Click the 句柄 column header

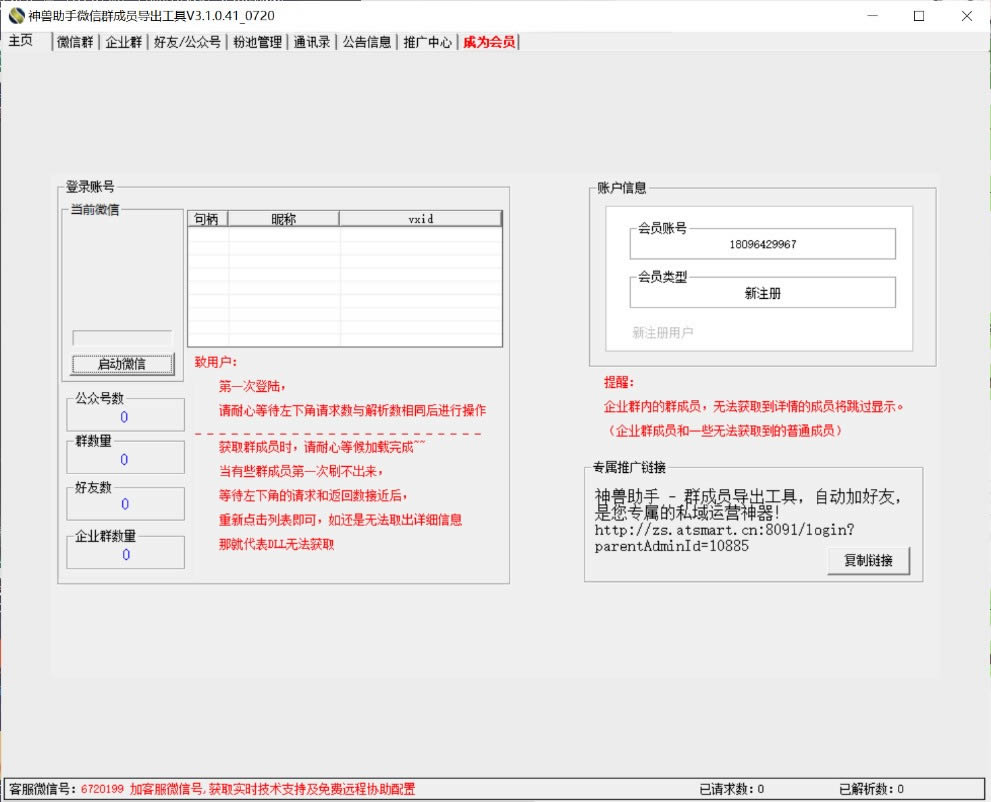click(x=207, y=219)
